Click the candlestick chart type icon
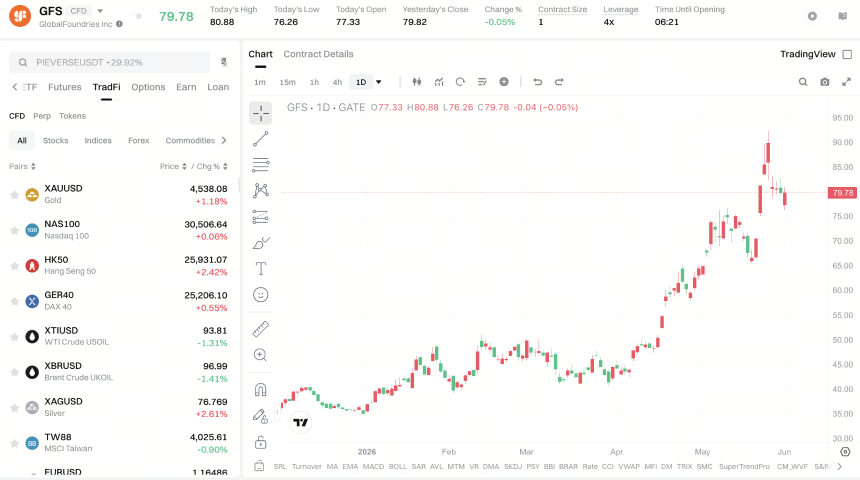The image size is (860, 480). pos(417,82)
